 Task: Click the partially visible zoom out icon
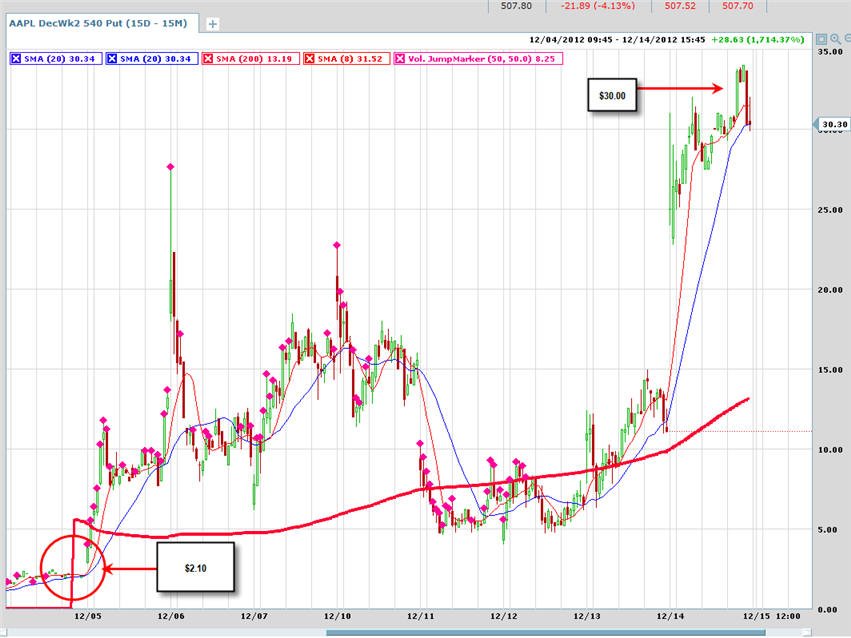tap(847, 39)
